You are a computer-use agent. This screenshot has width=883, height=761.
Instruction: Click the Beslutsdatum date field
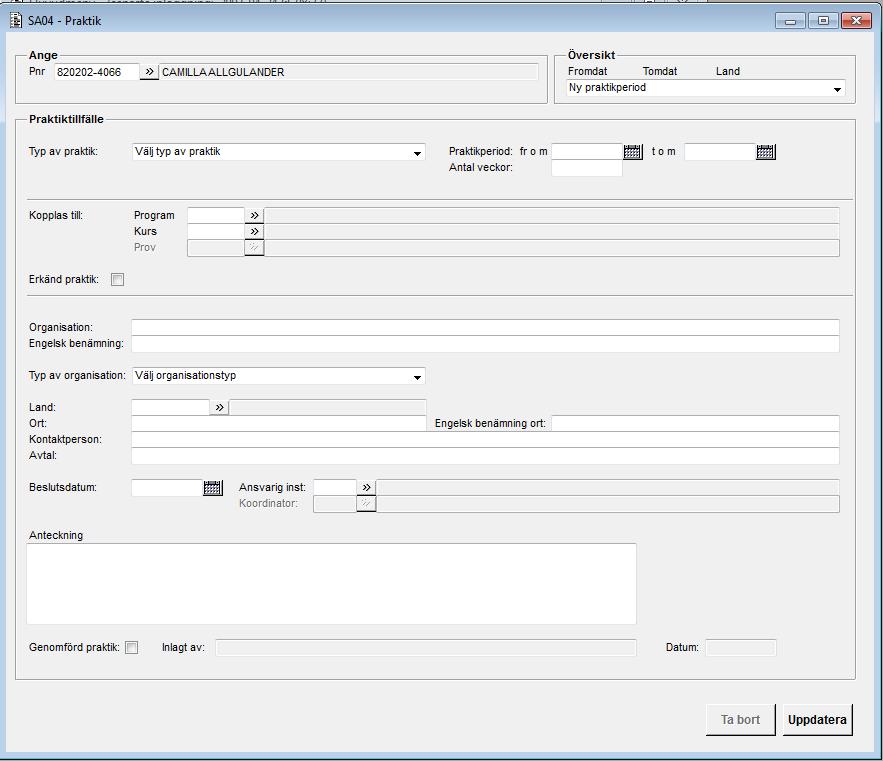pyautogui.click(x=167, y=488)
